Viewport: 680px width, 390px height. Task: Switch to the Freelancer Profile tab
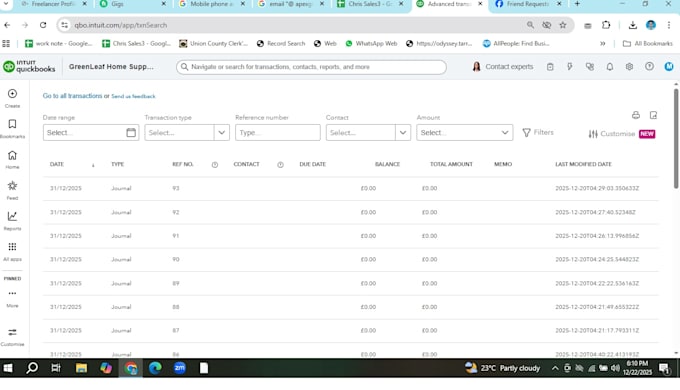(x=54, y=4)
